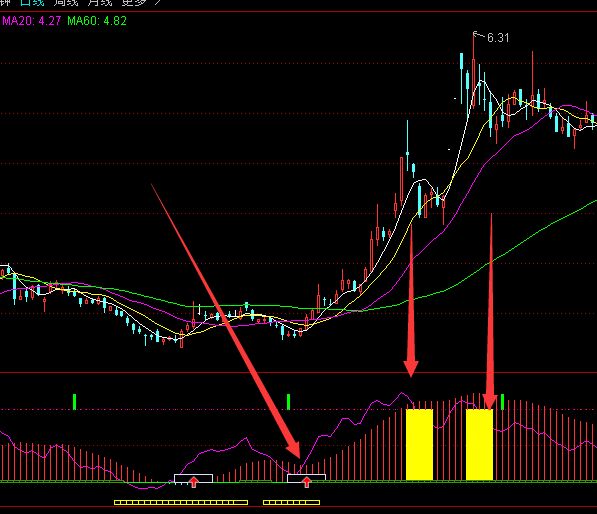Switch to the 周线 weekly chart tab

click(x=66, y=2)
